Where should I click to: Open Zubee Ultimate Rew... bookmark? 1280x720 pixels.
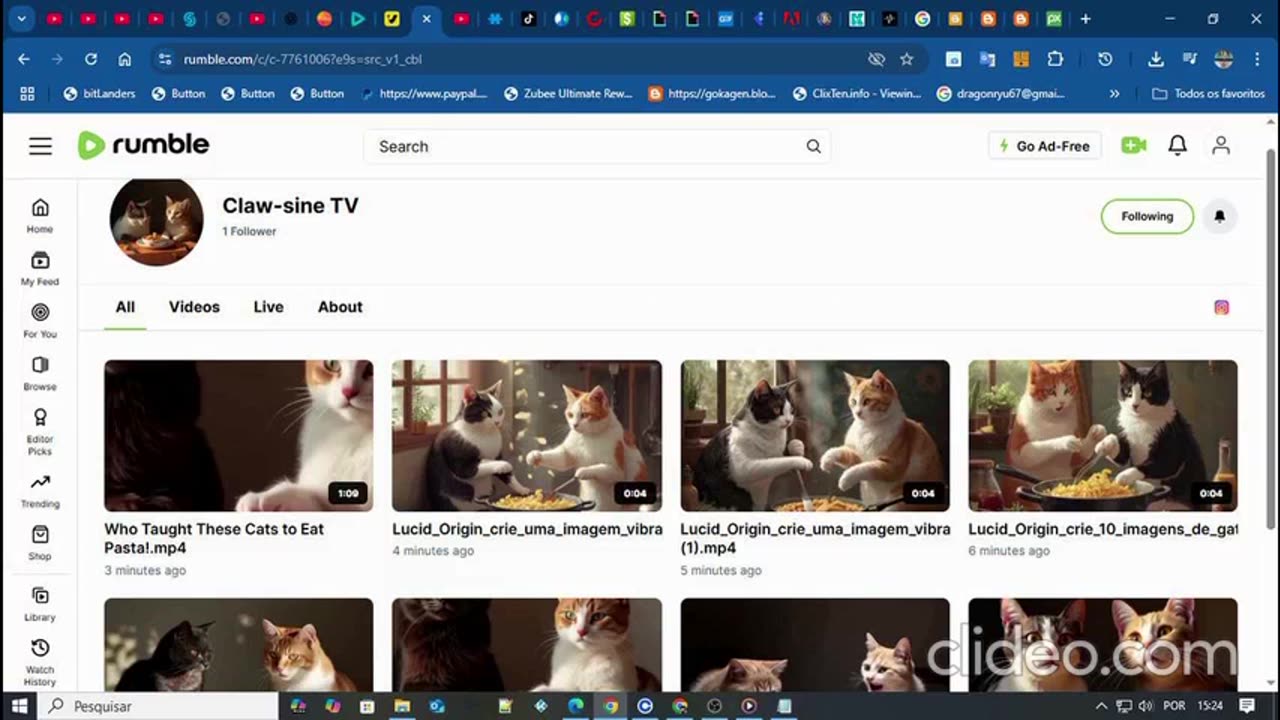tap(568, 93)
